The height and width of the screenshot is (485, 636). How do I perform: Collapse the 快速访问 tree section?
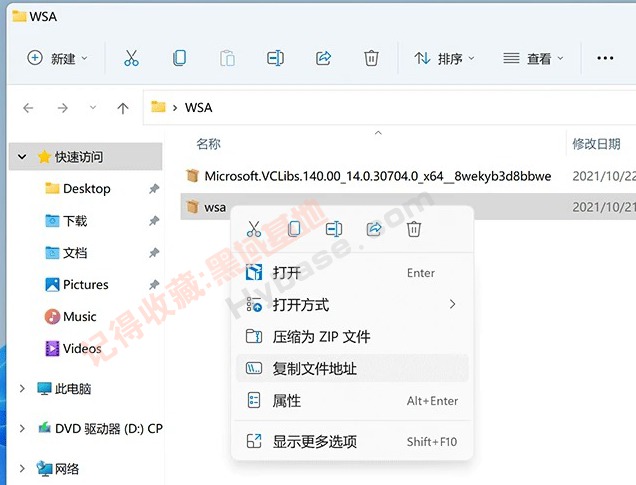[22, 157]
